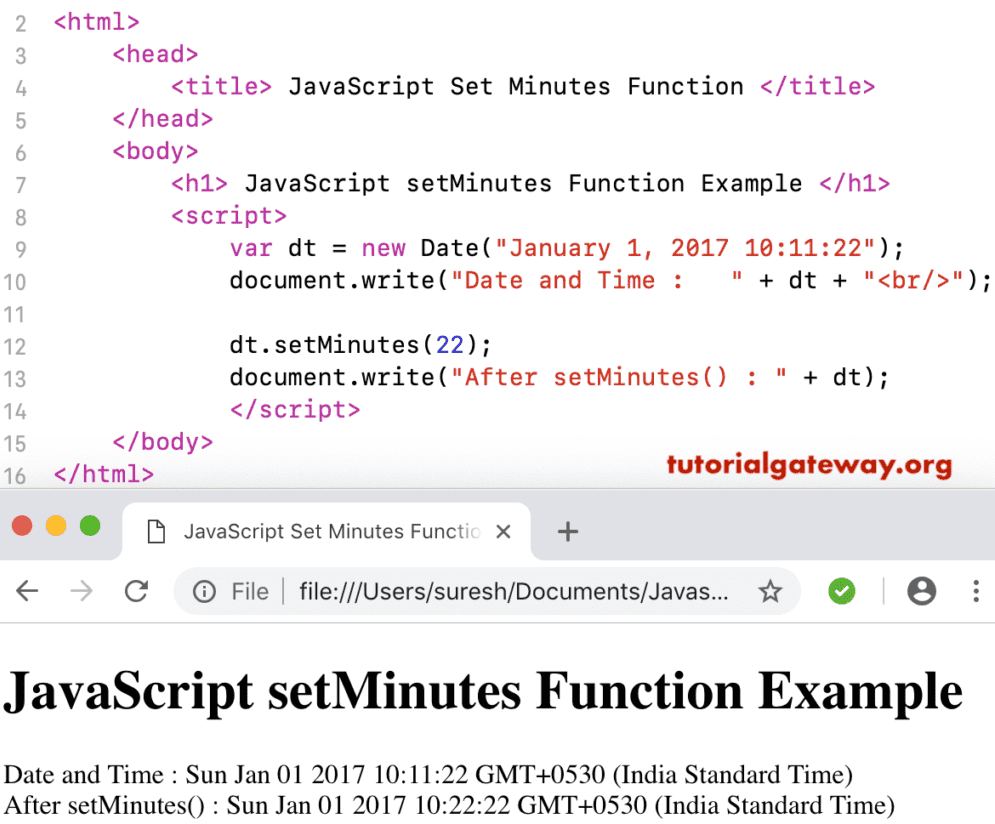This screenshot has width=995, height=824.
Task: Open a new browser tab with the plus button
Action: 567,531
